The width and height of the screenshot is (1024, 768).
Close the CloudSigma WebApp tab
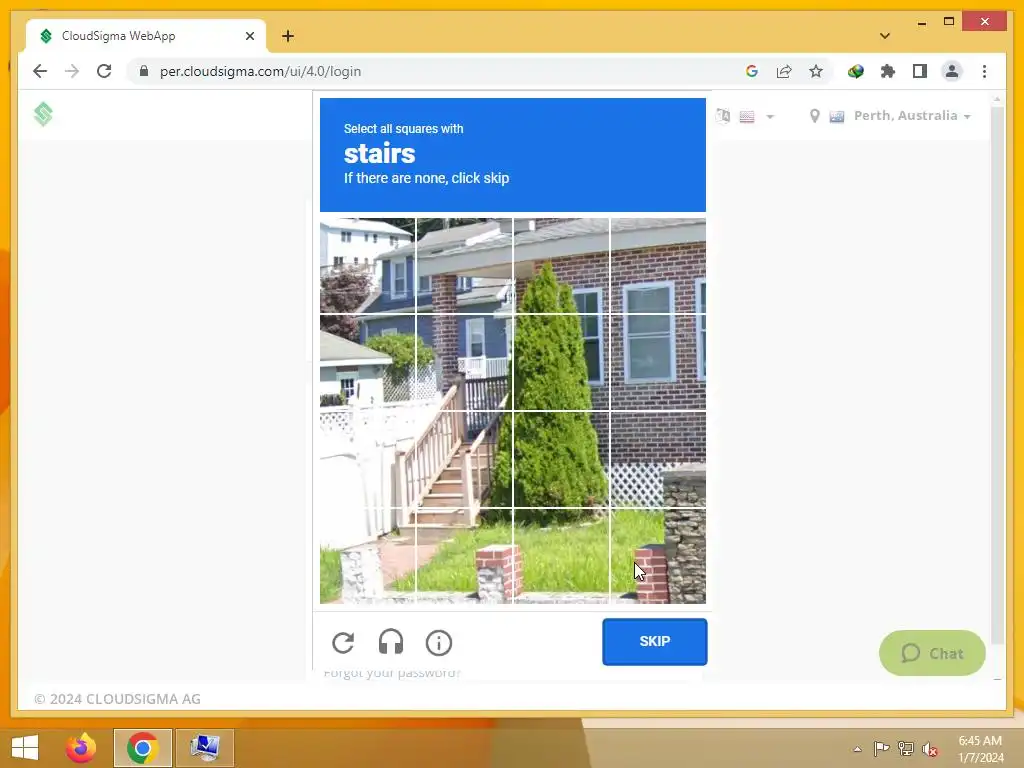[x=249, y=36]
